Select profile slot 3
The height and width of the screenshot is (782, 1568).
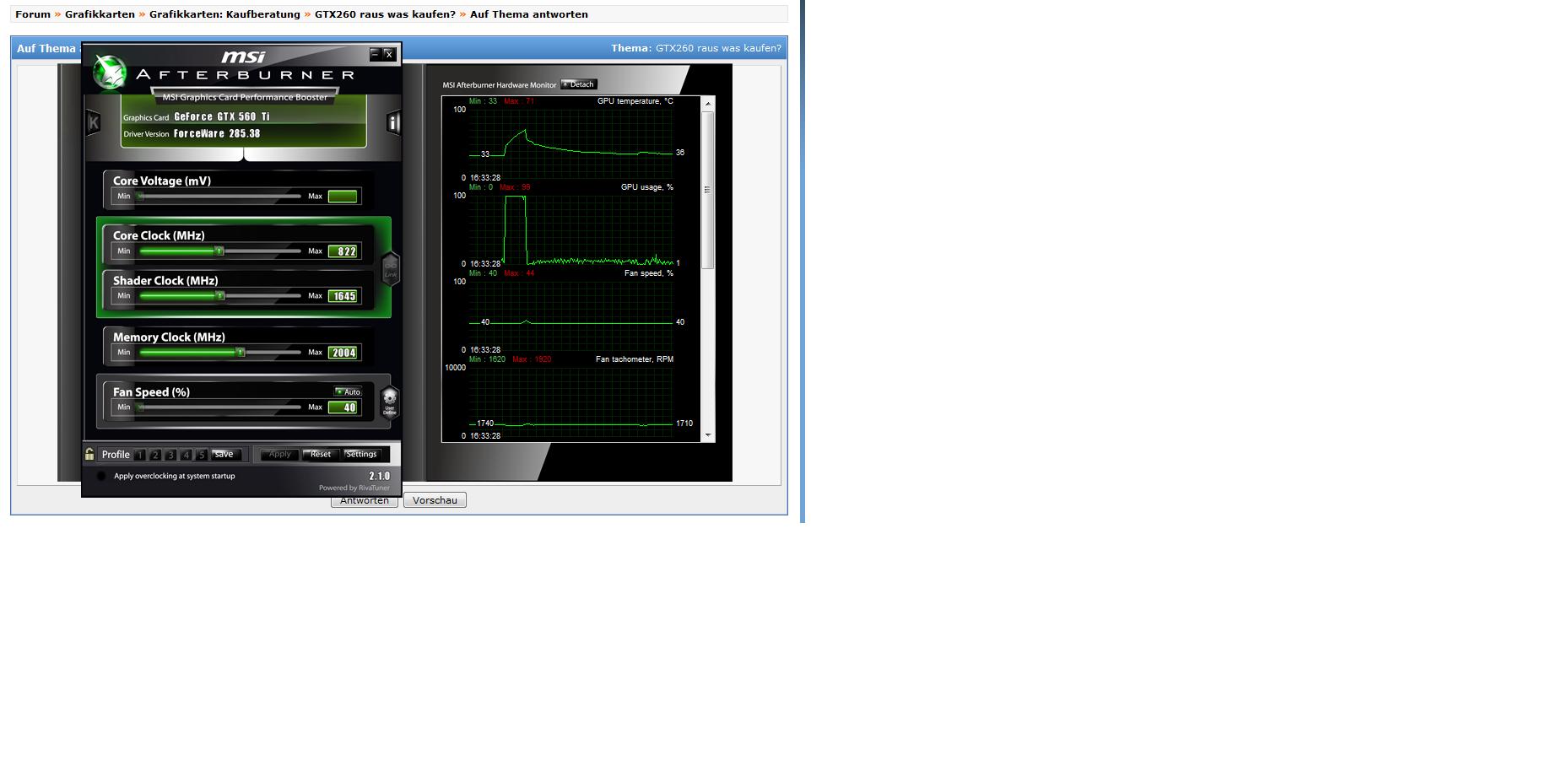[170, 455]
